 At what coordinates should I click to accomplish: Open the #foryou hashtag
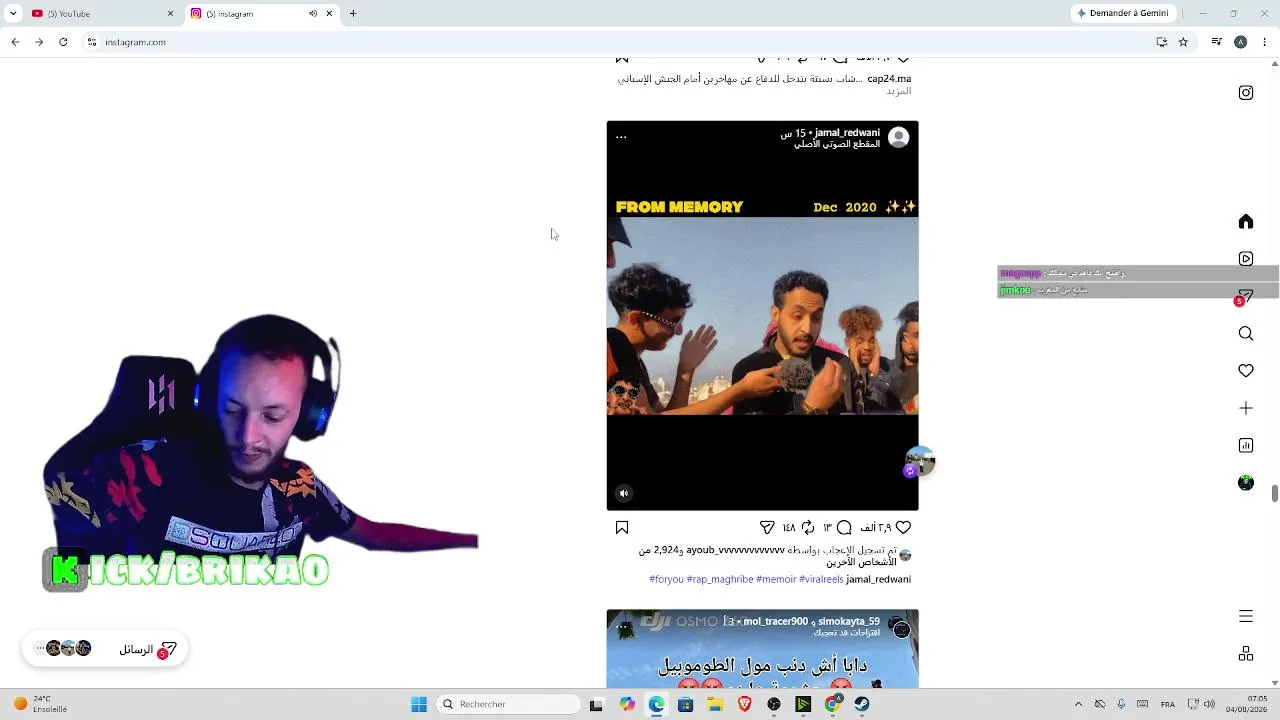[667, 579]
